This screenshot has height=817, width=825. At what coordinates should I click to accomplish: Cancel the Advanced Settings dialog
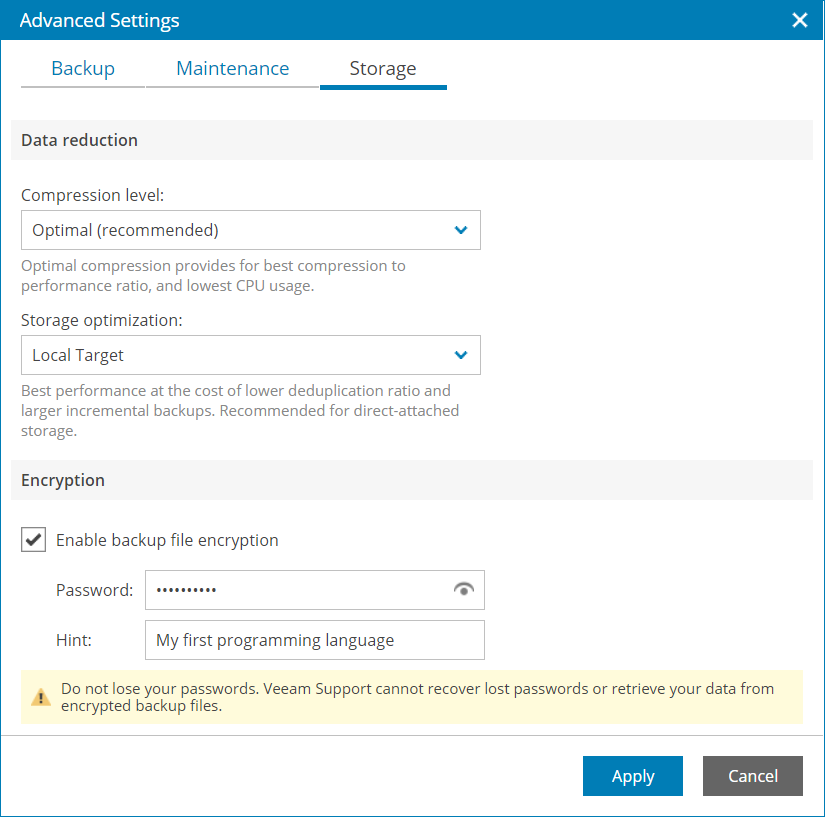tap(752, 776)
